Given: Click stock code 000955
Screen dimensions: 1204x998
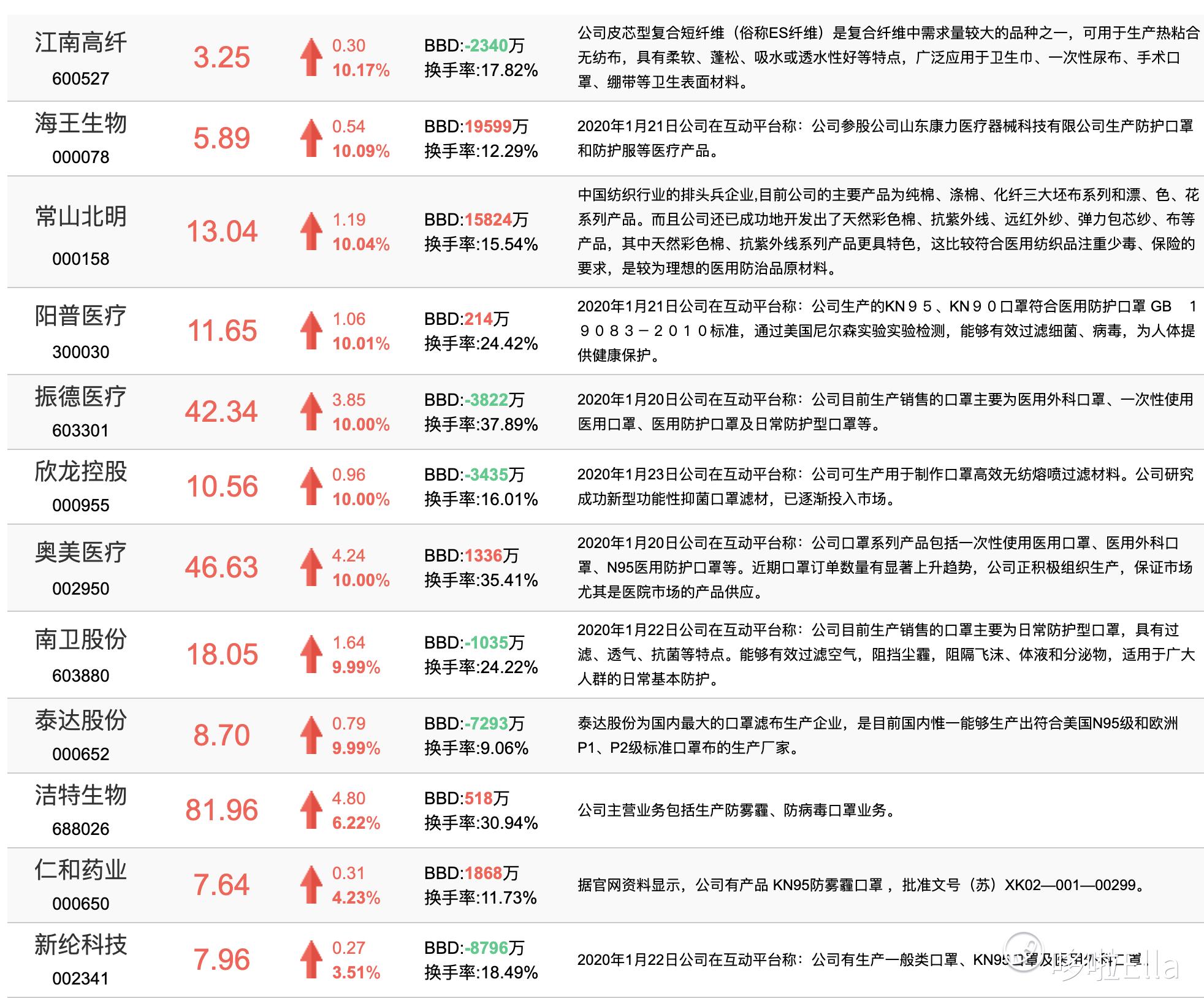Looking at the screenshot, I should point(81,505).
